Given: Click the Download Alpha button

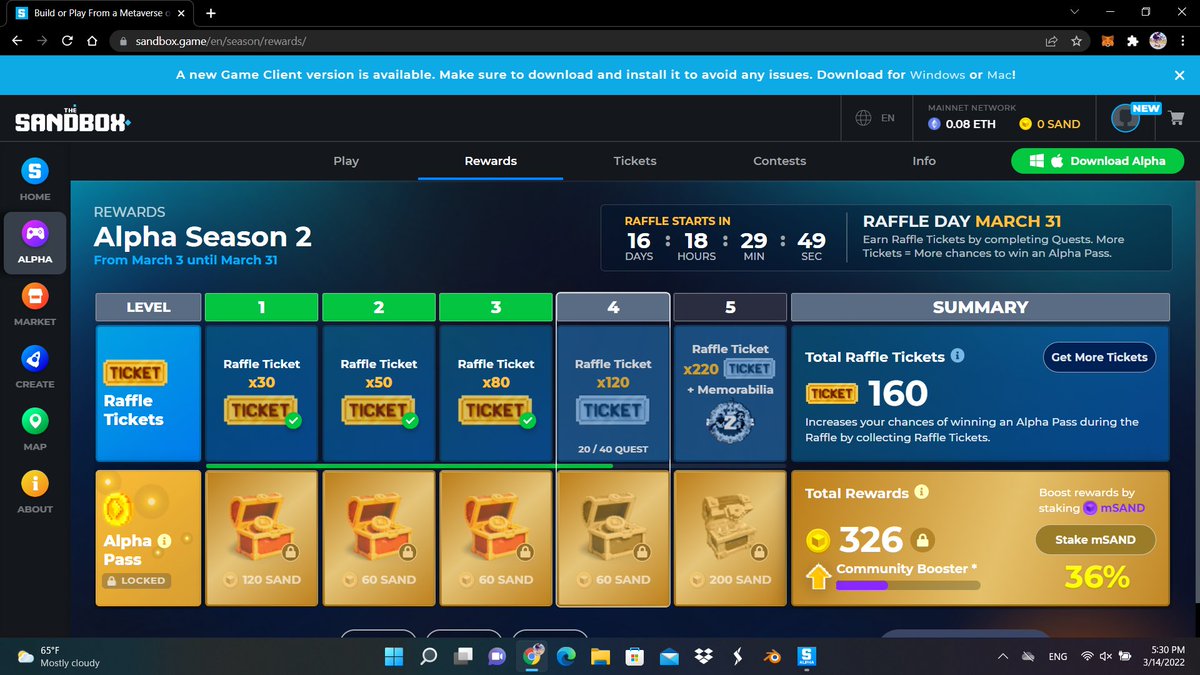Looking at the screenshot, I should pos(1097,161).
